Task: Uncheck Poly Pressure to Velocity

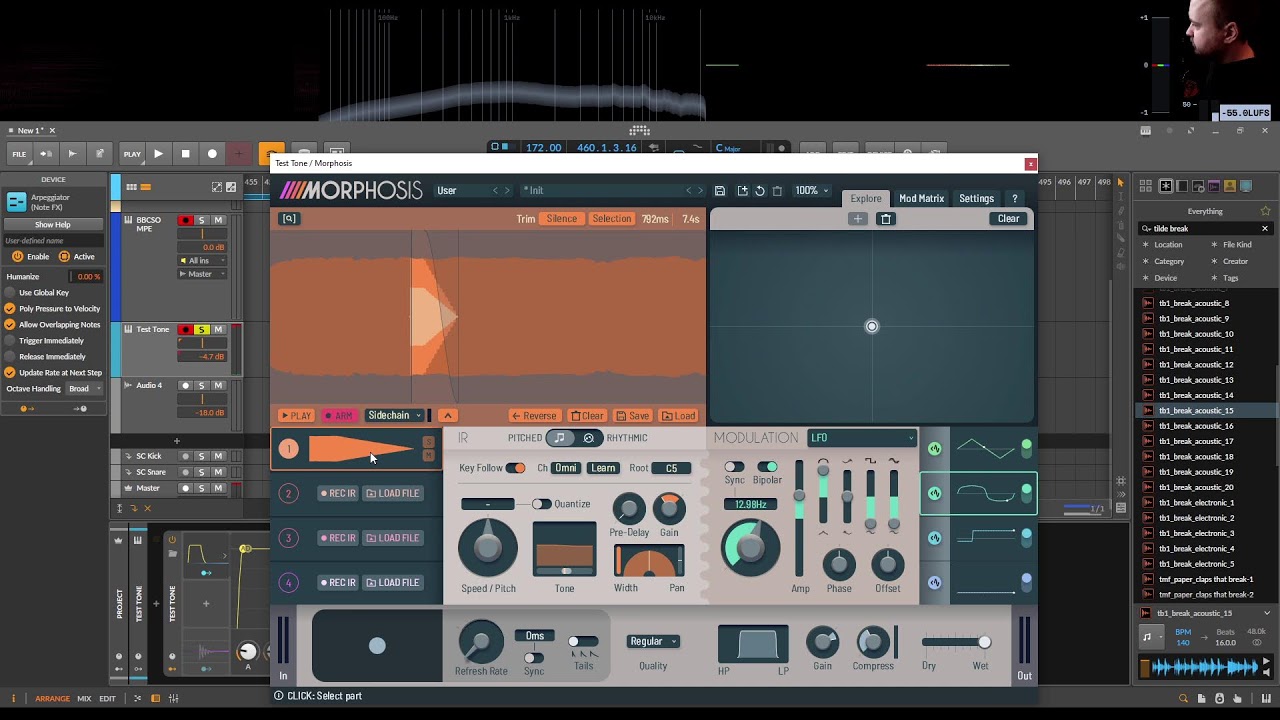Action: (x=10, y=309)
